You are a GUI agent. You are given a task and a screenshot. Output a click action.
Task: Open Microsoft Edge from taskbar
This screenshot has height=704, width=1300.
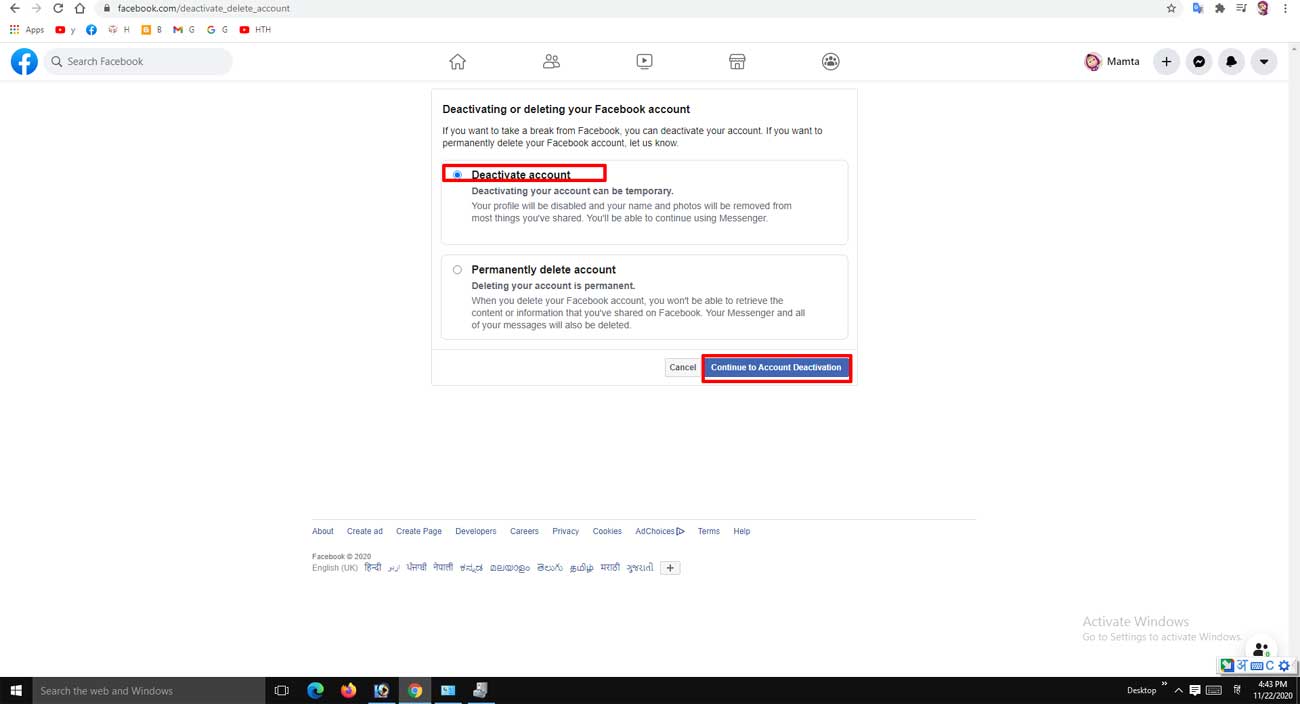point(315,690)
